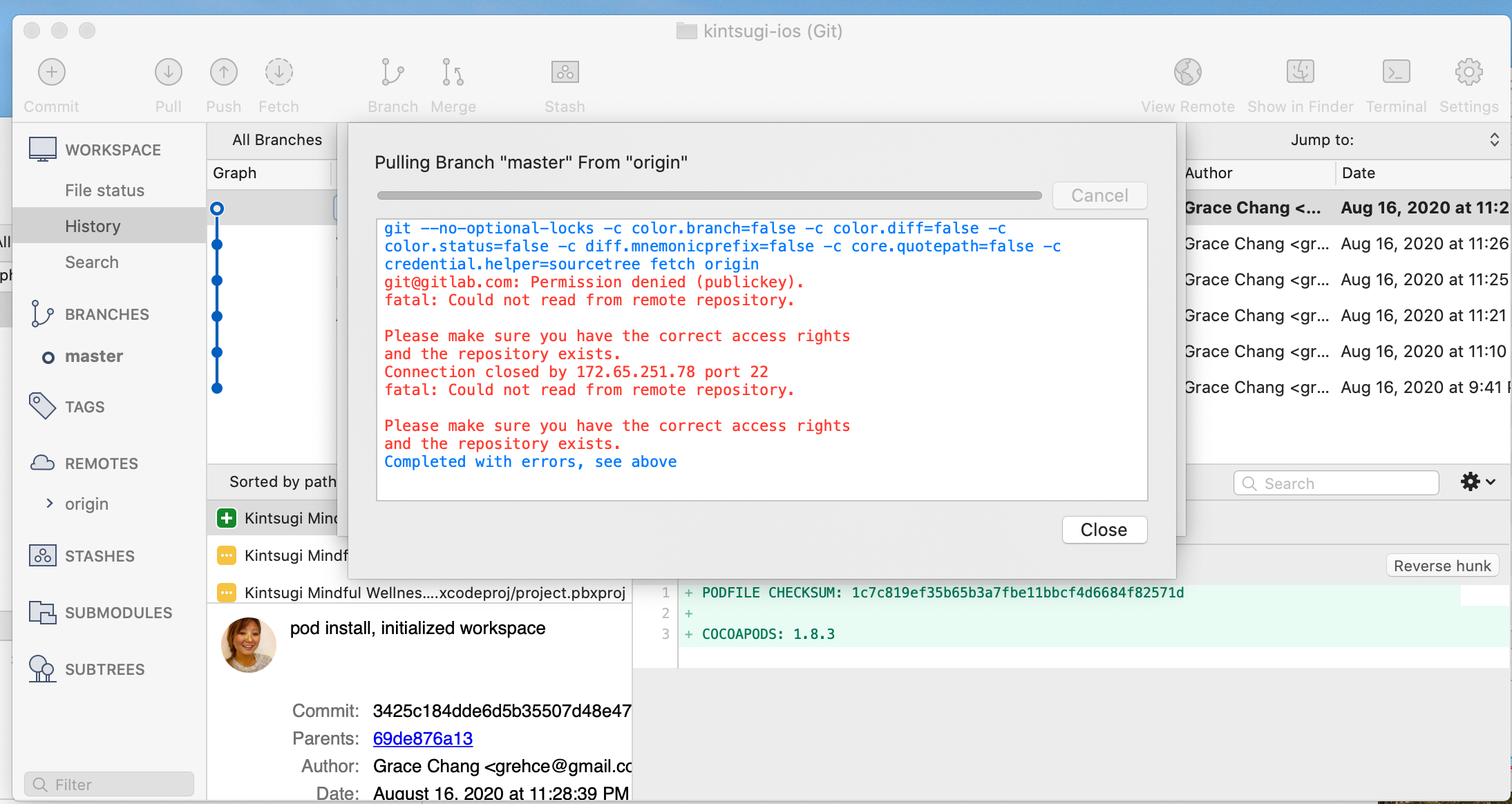Open the Branch tool
1512x804 pixels.
(393, 73)
